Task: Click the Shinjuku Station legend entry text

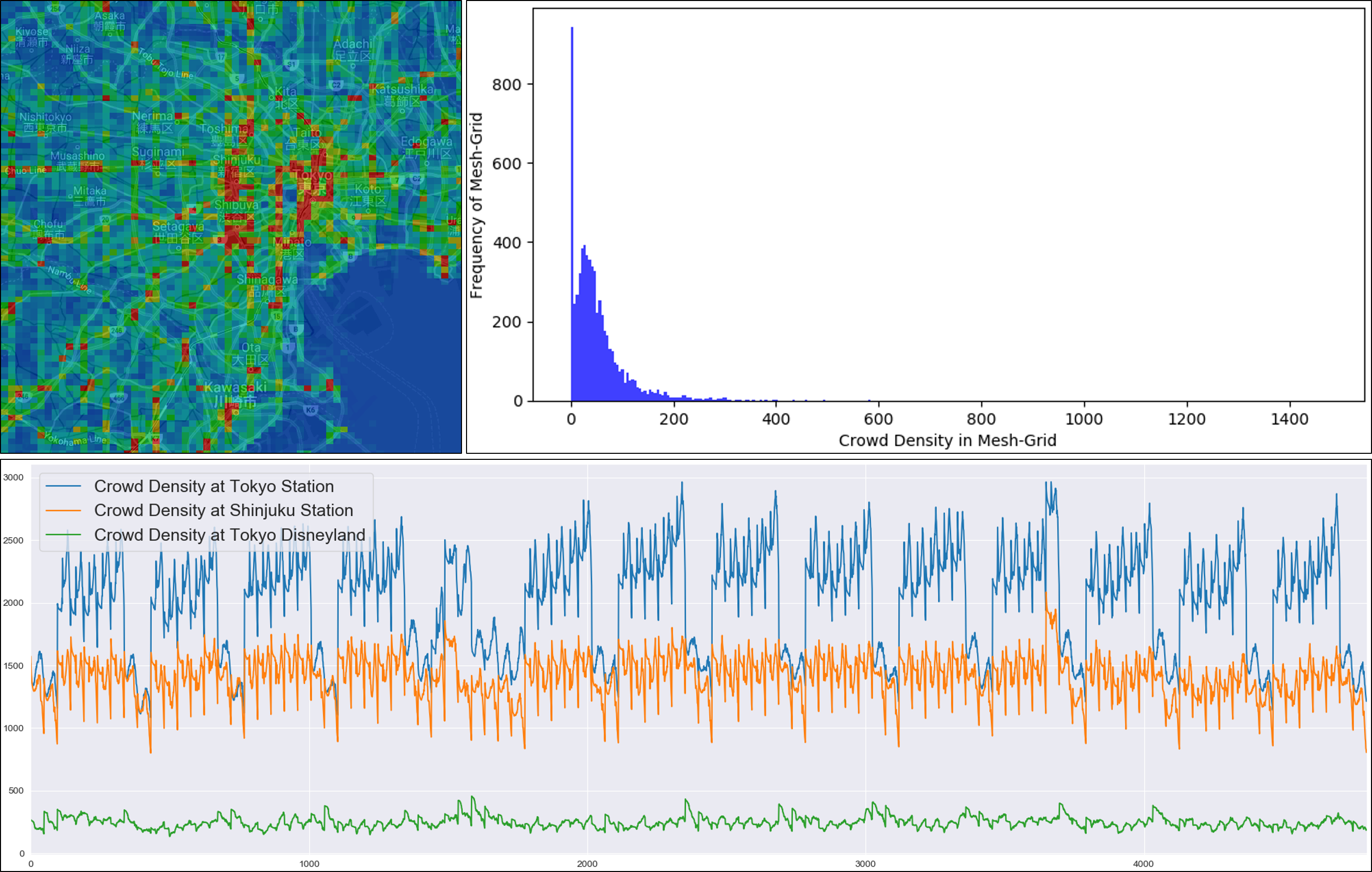Action: 223,511
